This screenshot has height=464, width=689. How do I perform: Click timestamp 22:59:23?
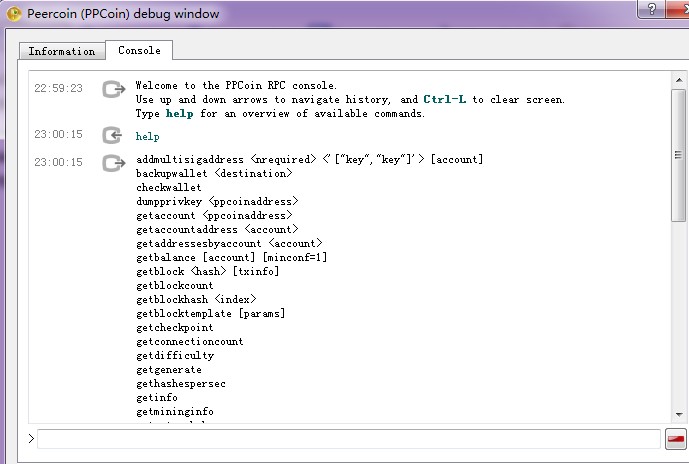point(58,88)
